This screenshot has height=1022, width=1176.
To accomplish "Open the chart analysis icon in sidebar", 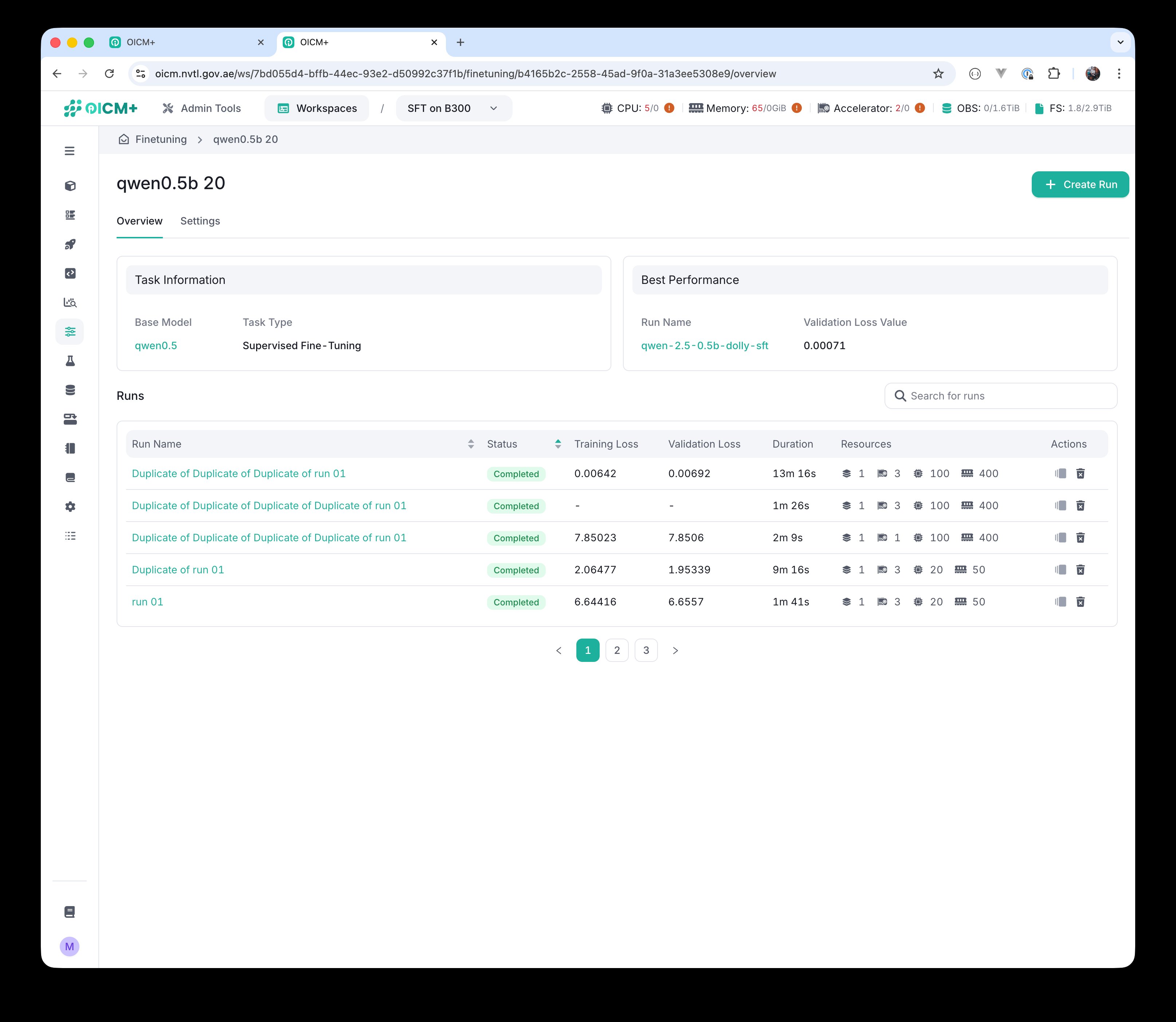I will (x=70, y=302).
